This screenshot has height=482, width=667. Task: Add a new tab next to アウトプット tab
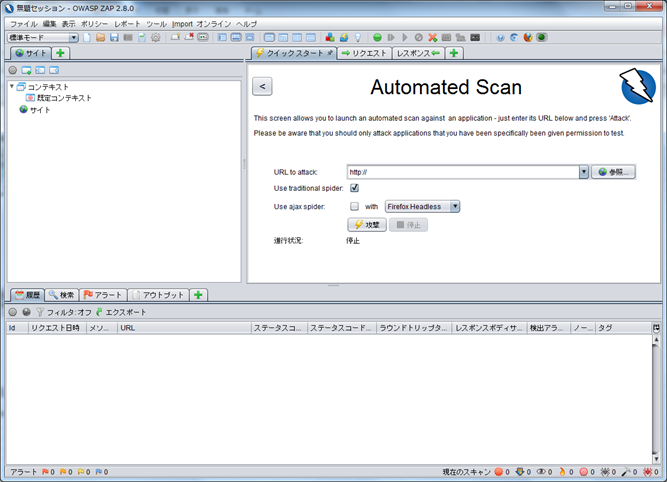tap(198, 295)
